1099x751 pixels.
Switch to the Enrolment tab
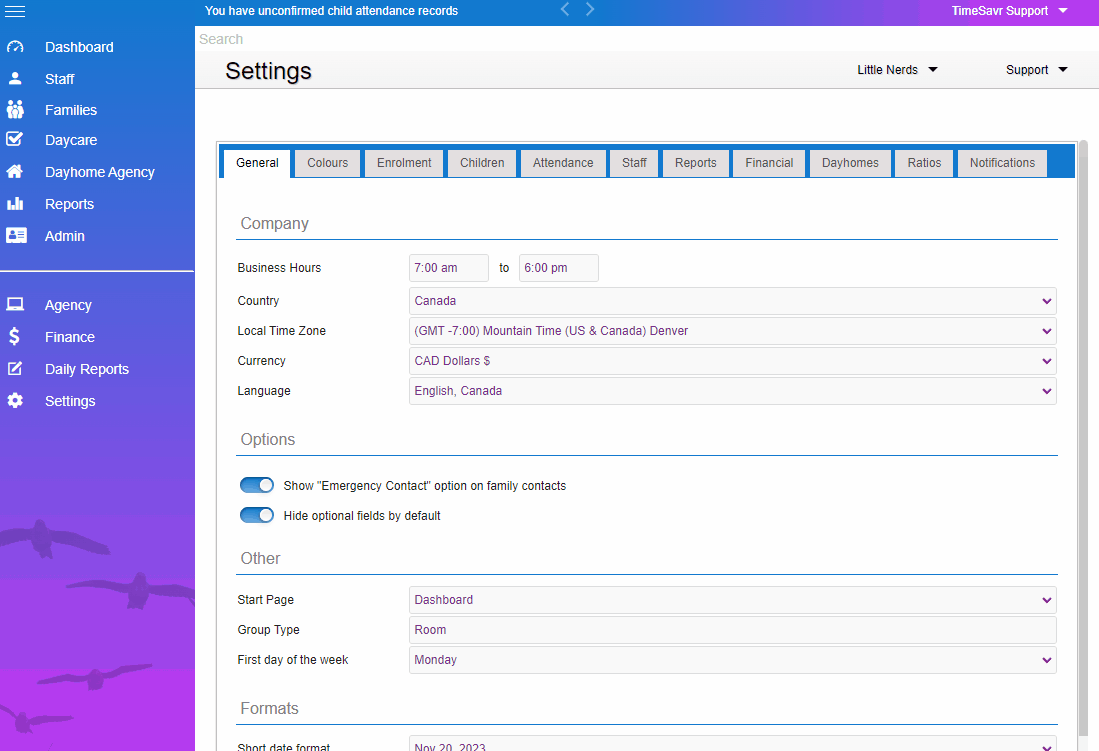point(404,163)
